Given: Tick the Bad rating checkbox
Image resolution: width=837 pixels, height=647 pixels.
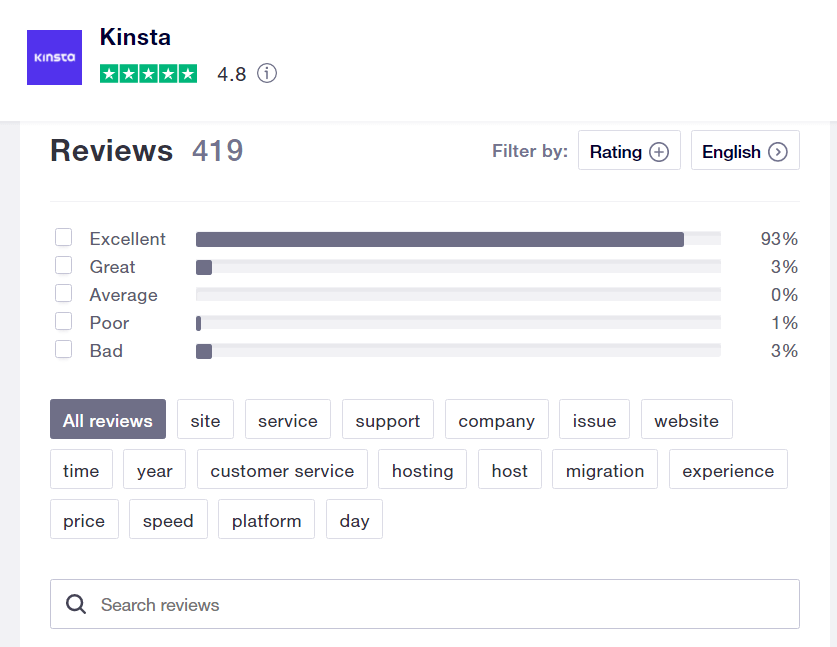Looking at the screenshot, I should click(x=64, y=349).
